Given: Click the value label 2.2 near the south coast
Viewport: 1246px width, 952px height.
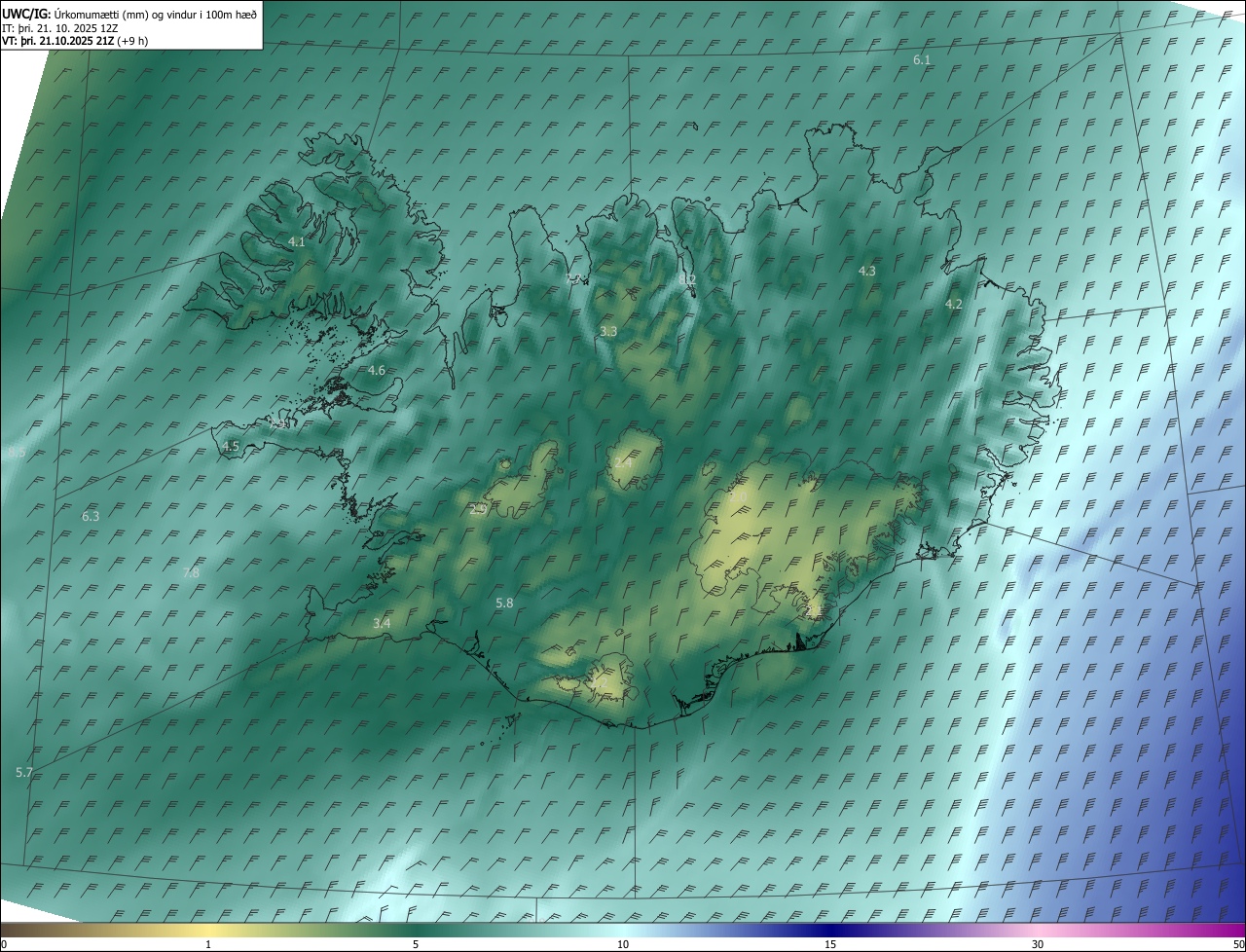Looking at the screenshot, I should 598,683.
